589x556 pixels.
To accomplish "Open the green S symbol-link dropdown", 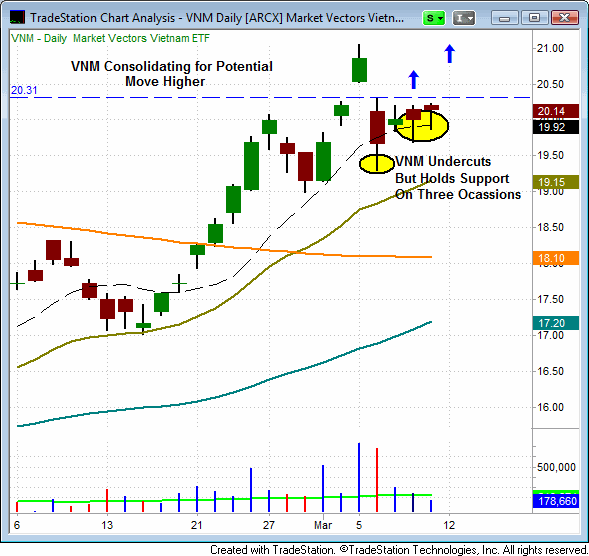I will tap(434, 18).
